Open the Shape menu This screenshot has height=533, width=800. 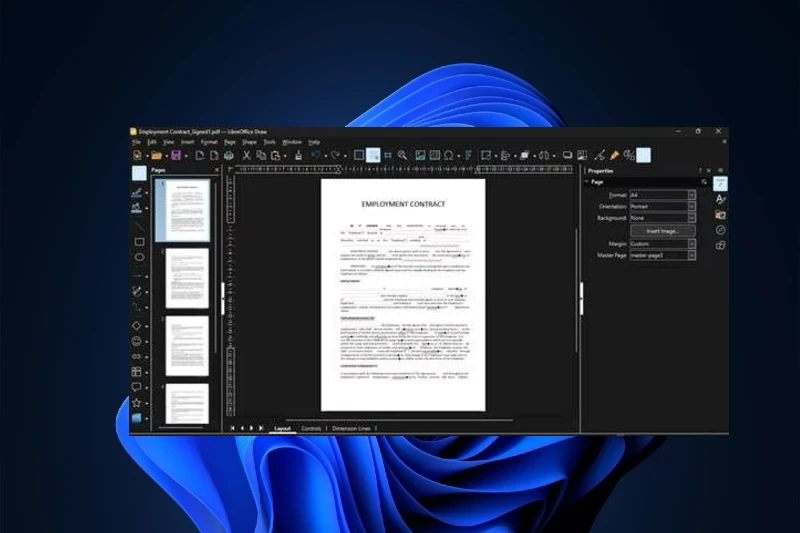pos(249,142)
